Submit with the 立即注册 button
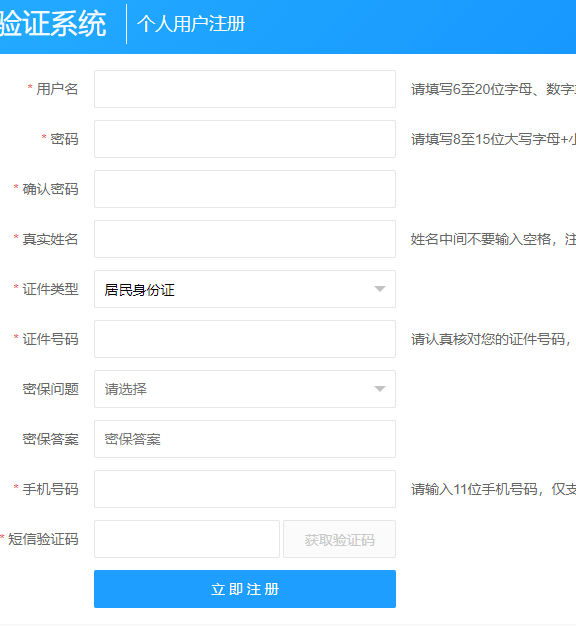The height and width of the screenshot is (626, 576). (x=245, y=589)
